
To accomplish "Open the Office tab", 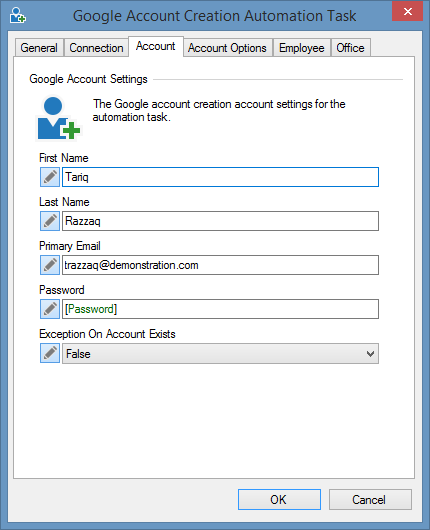I will click(x=351, y=48).
